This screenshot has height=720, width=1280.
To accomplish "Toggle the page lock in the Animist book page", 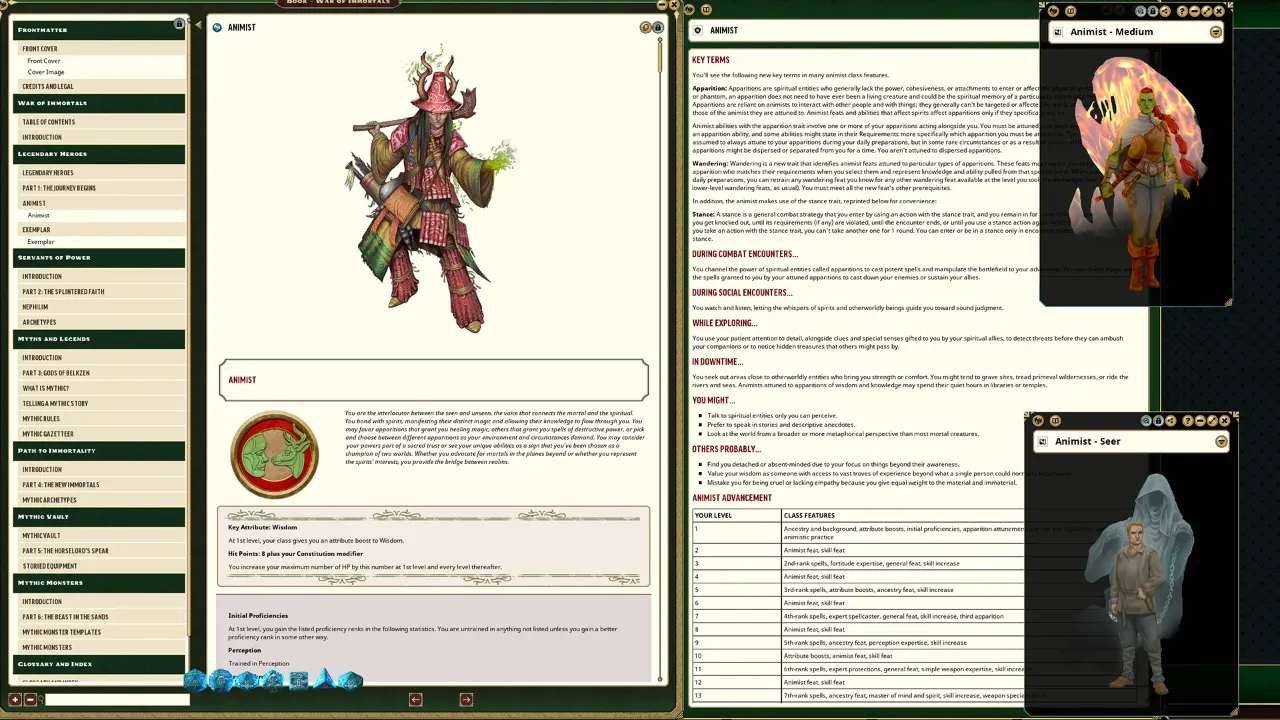I will coord(658,27).
